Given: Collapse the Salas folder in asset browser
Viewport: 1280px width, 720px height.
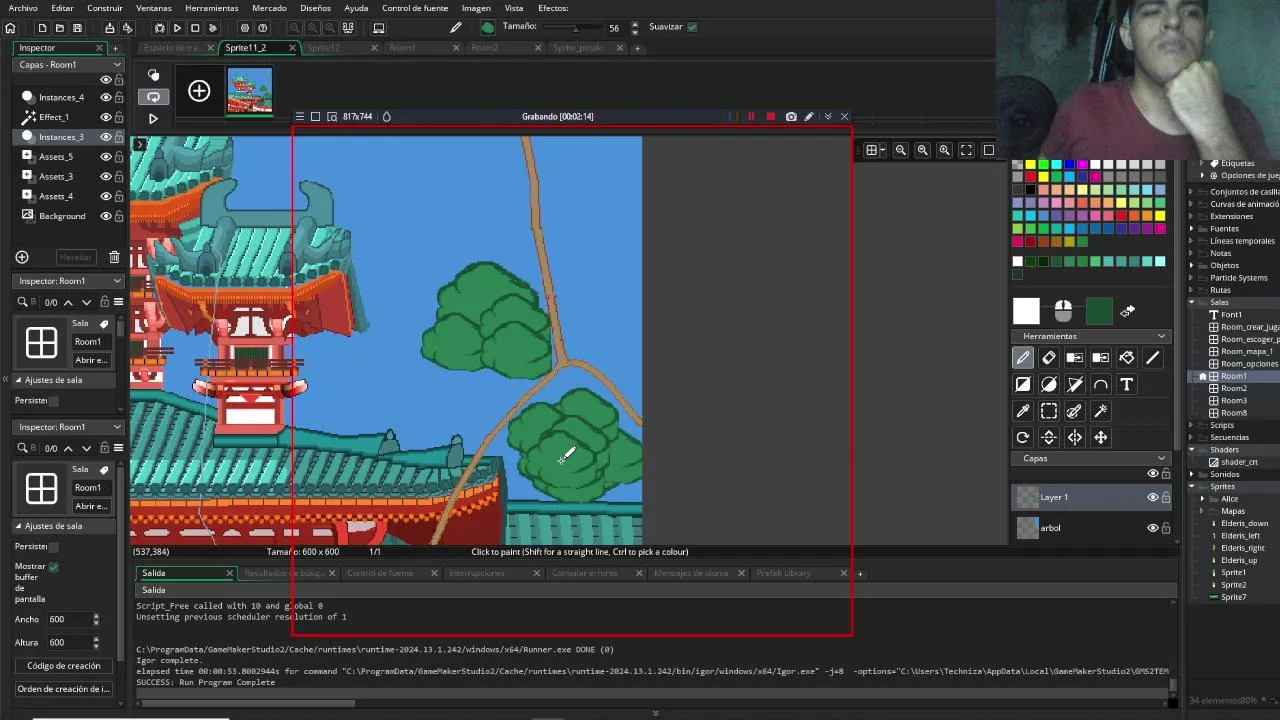Looking at the screenshot, I should [x=1192, y=302].
